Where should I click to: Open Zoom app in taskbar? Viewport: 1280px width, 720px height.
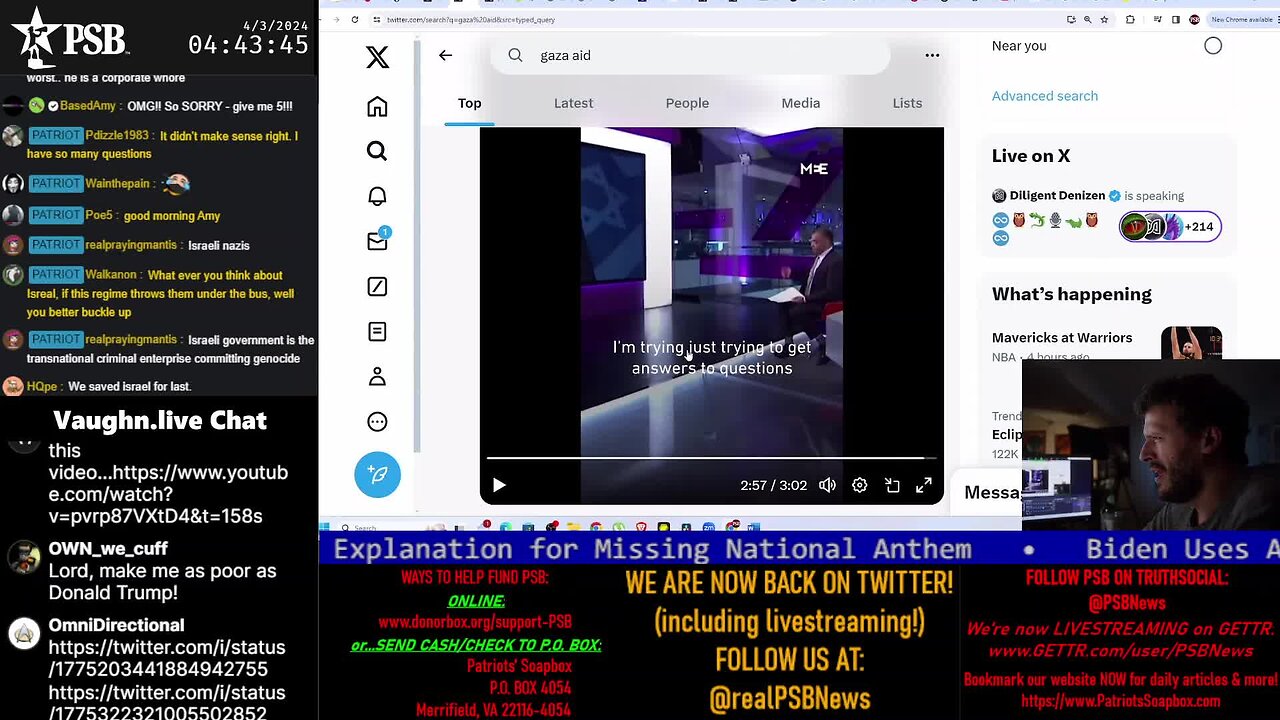[709, 527]
